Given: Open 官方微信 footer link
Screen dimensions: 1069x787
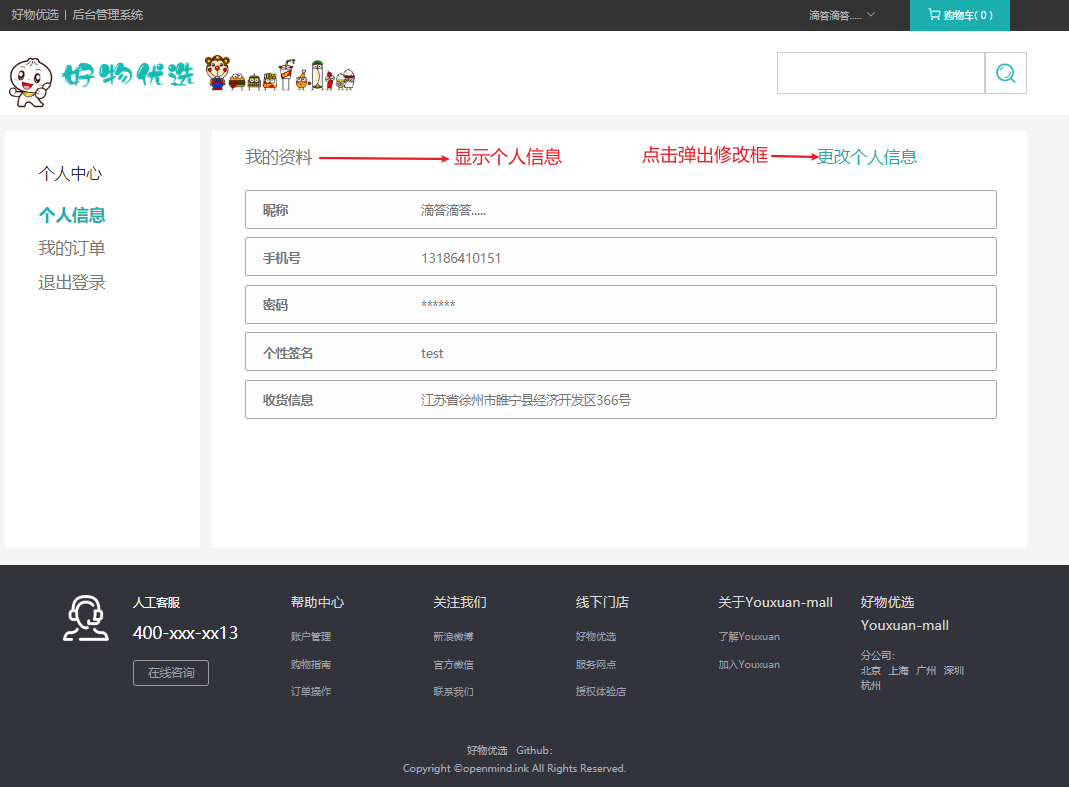Looking at the screenshot, I should coord(453,664).
